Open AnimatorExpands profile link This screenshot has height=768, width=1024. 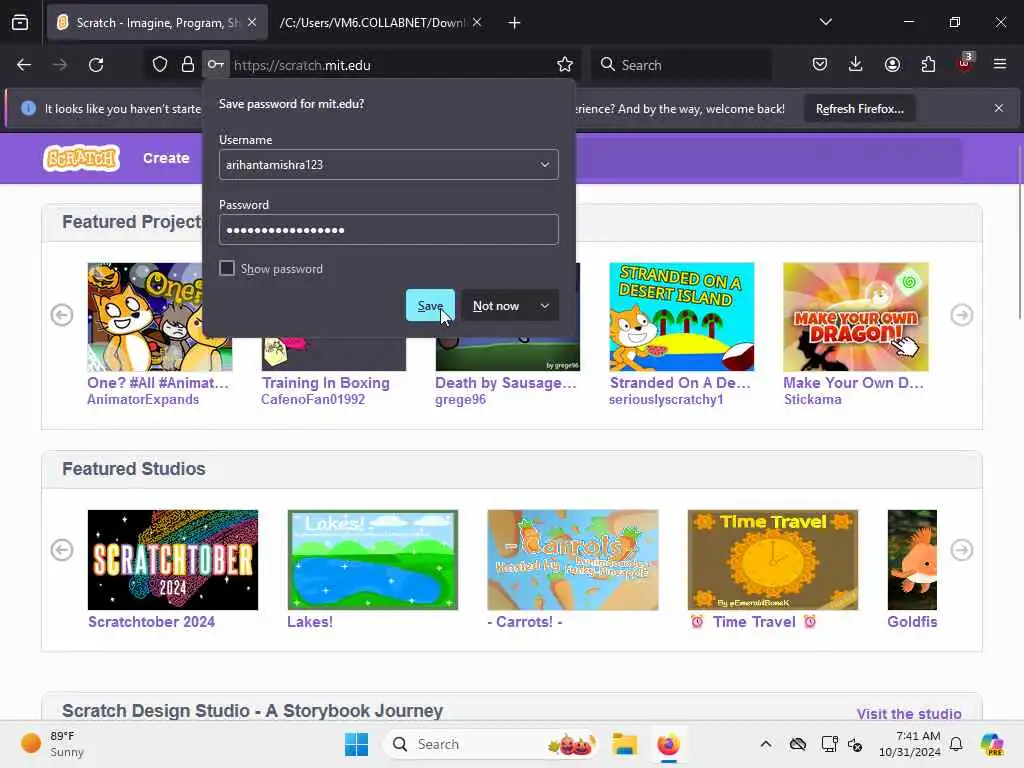pyautogui.click(x=143, y=400)
